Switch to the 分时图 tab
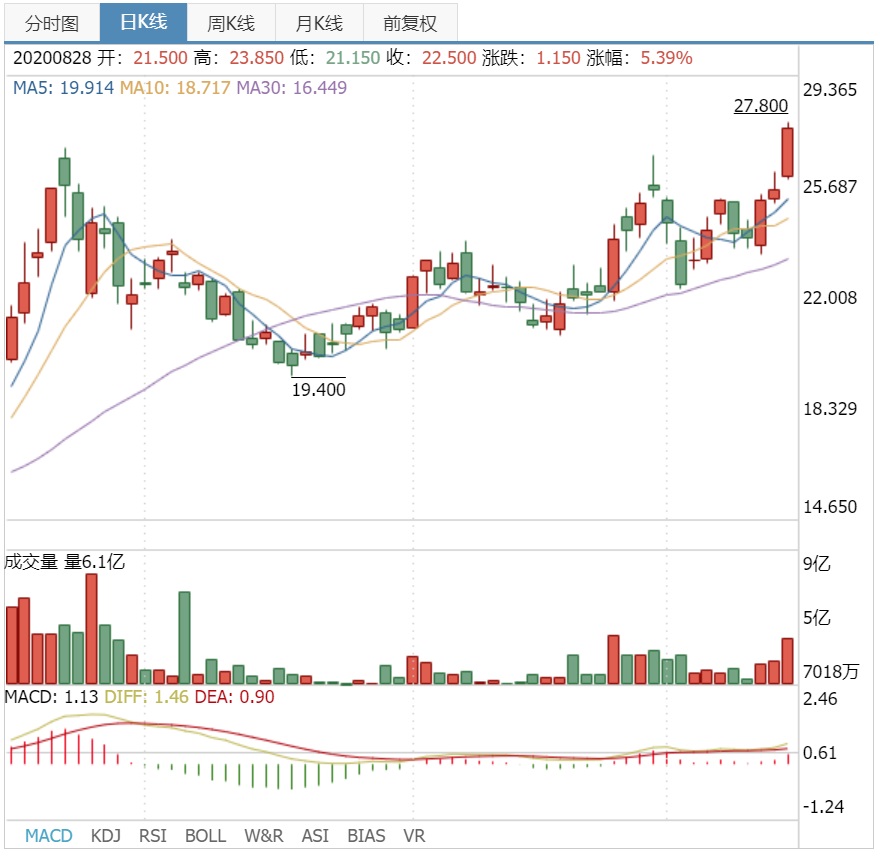Image resolution: width=880 pixels, height=856 pixels. pos(52,23)
